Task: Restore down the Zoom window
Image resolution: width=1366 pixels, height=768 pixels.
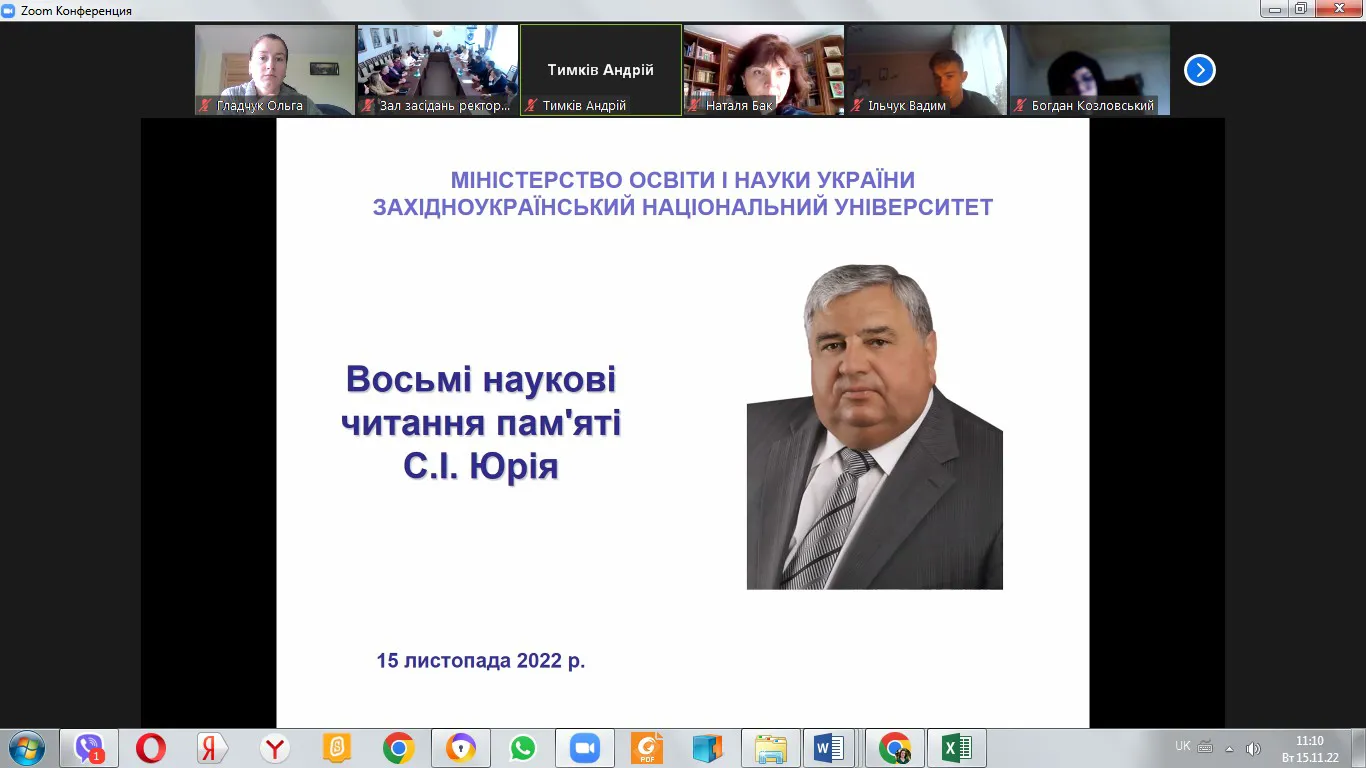Action: (1300, 9)
